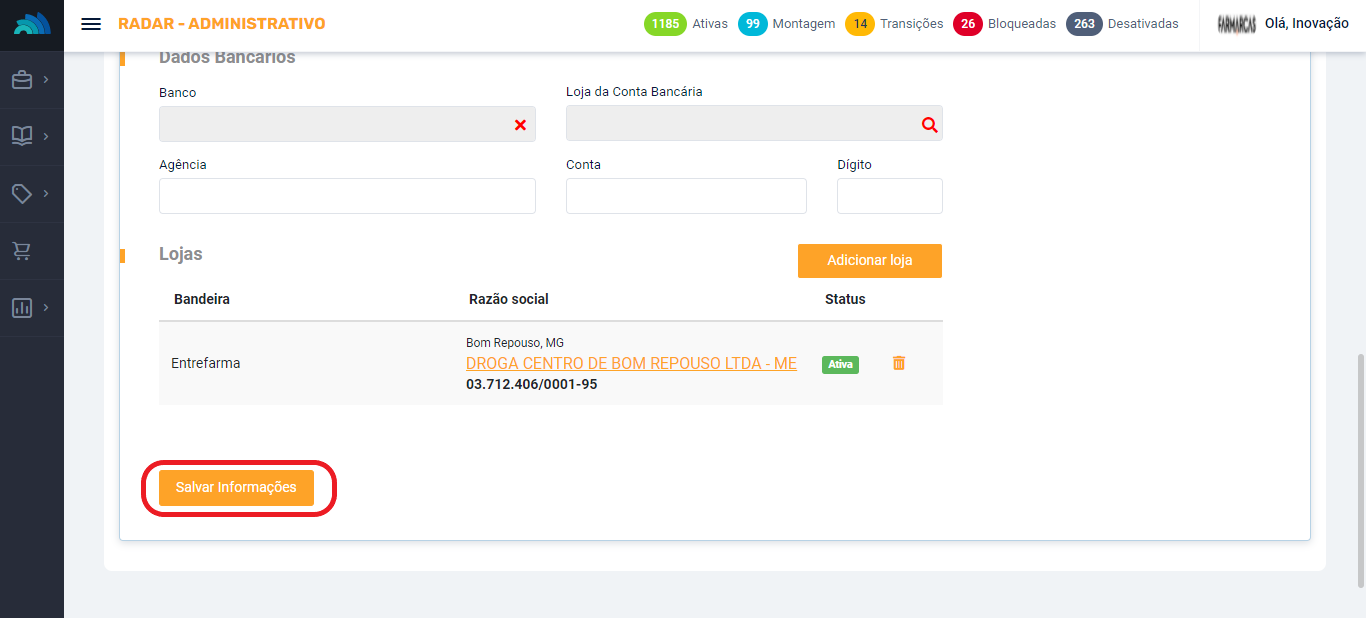1366x618 pixels.
Task: Click the shopping cart sidebar icon
Action: pyautogui.click(x=22, y=251)
